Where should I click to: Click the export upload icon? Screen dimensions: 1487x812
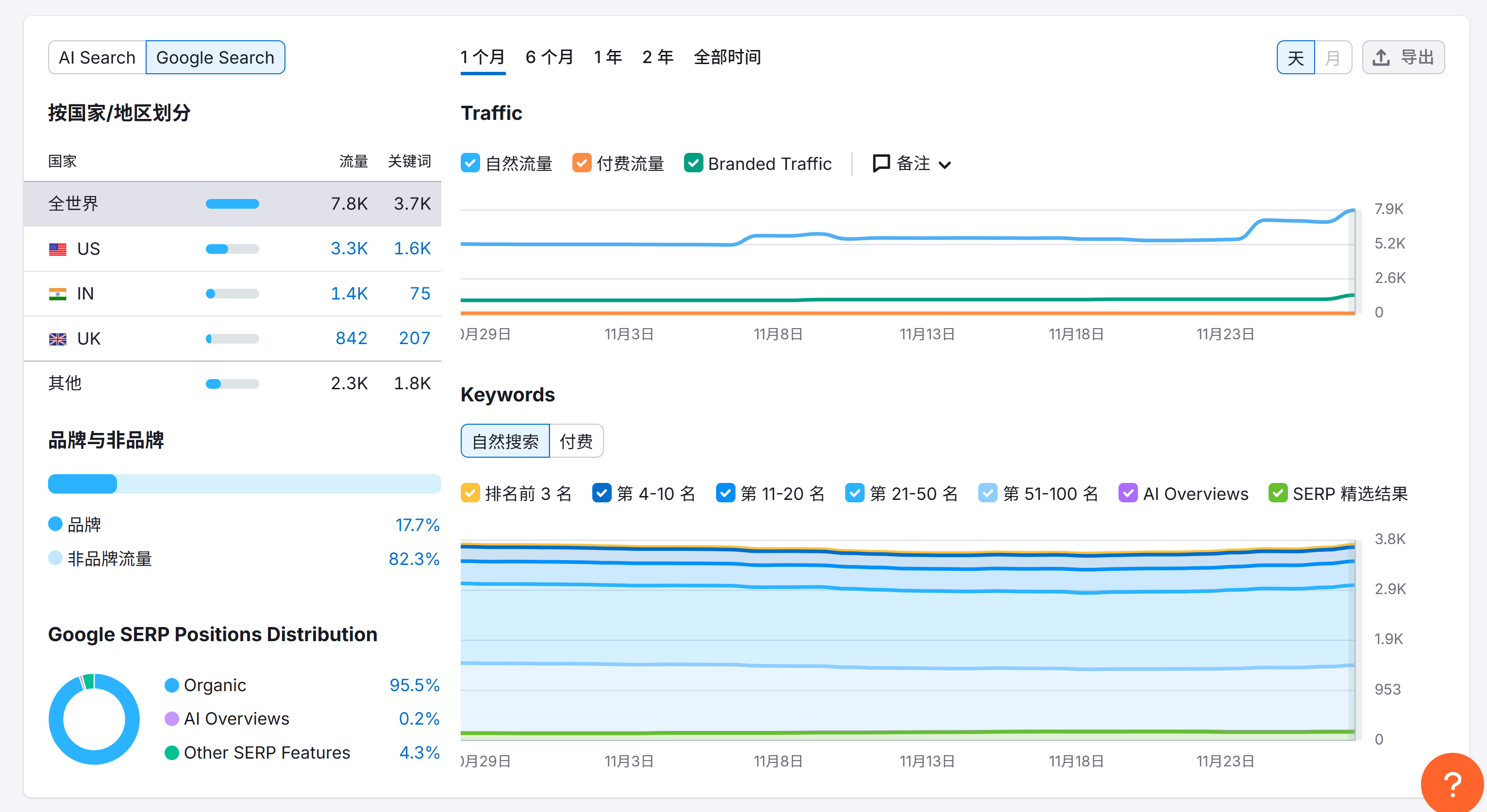[x=1381, y=57]
